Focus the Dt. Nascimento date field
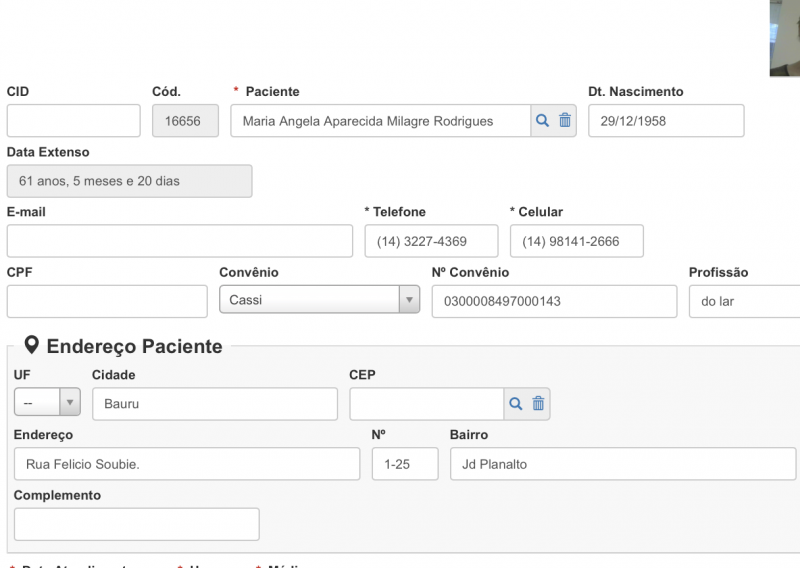 [x=665, y=121]
